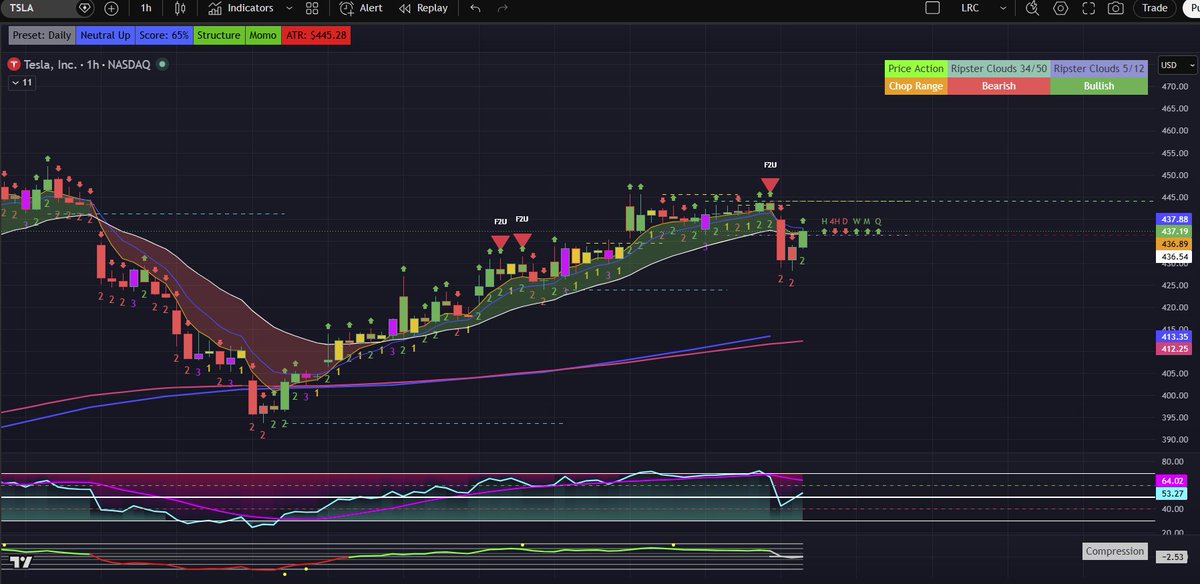Click the green market status dot
The width and height of the screenshot is (1200, 584).
pos(162,64)
